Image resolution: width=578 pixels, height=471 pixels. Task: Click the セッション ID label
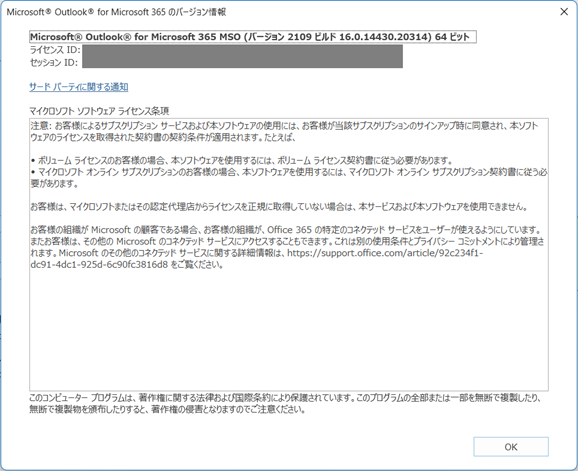click(54, 62)
